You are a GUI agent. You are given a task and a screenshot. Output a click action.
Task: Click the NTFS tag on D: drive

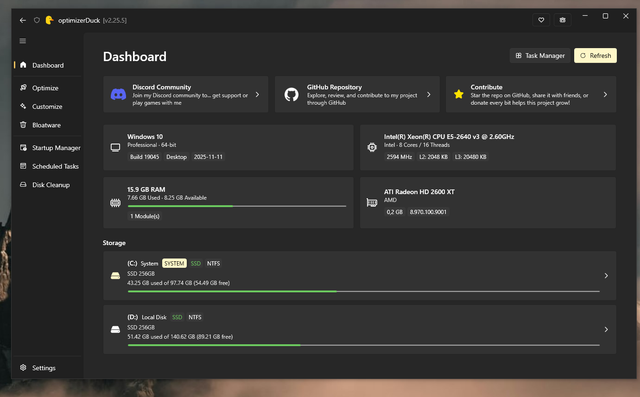(195, 317)
